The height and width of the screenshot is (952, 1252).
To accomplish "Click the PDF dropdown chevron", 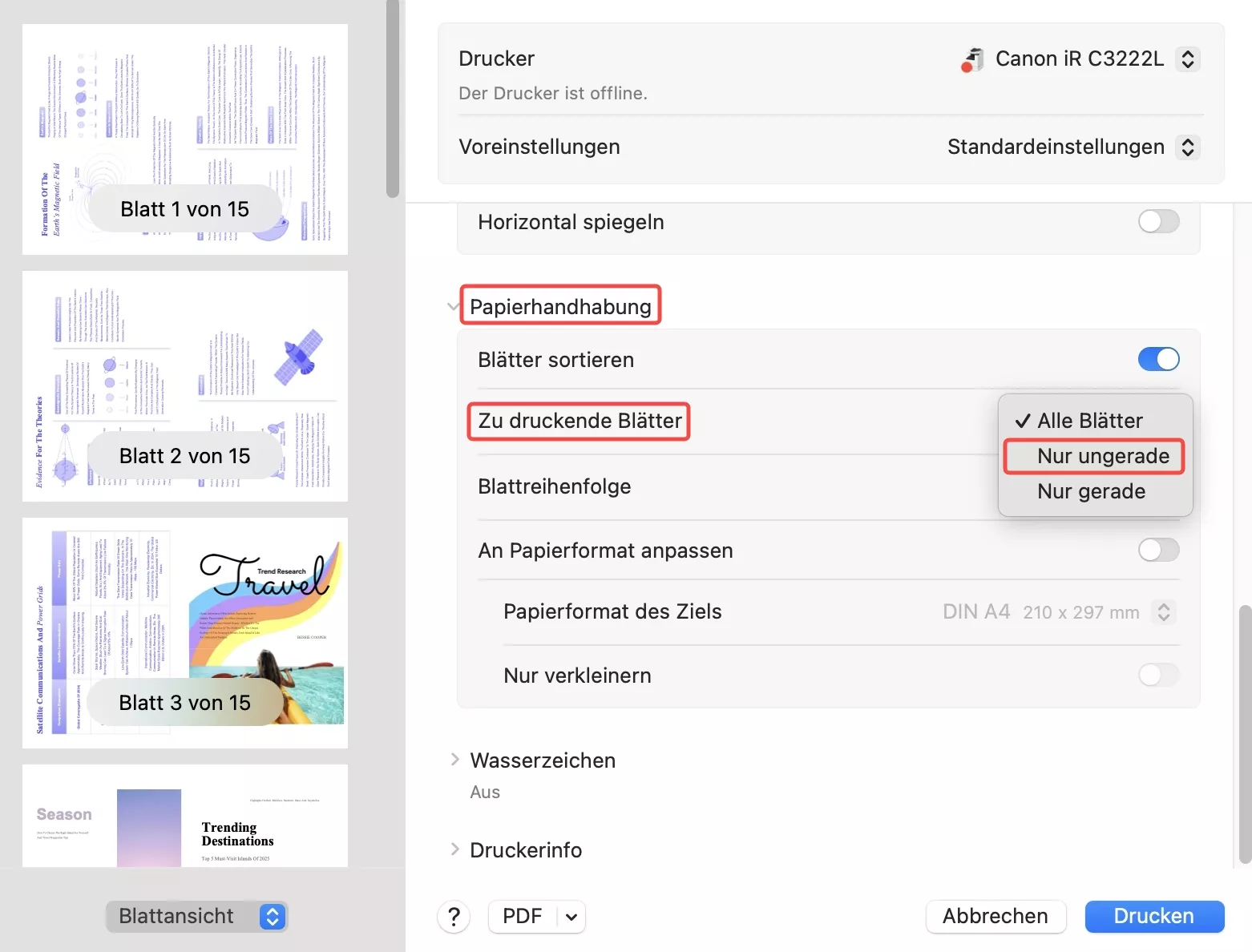I will [570, 916].
